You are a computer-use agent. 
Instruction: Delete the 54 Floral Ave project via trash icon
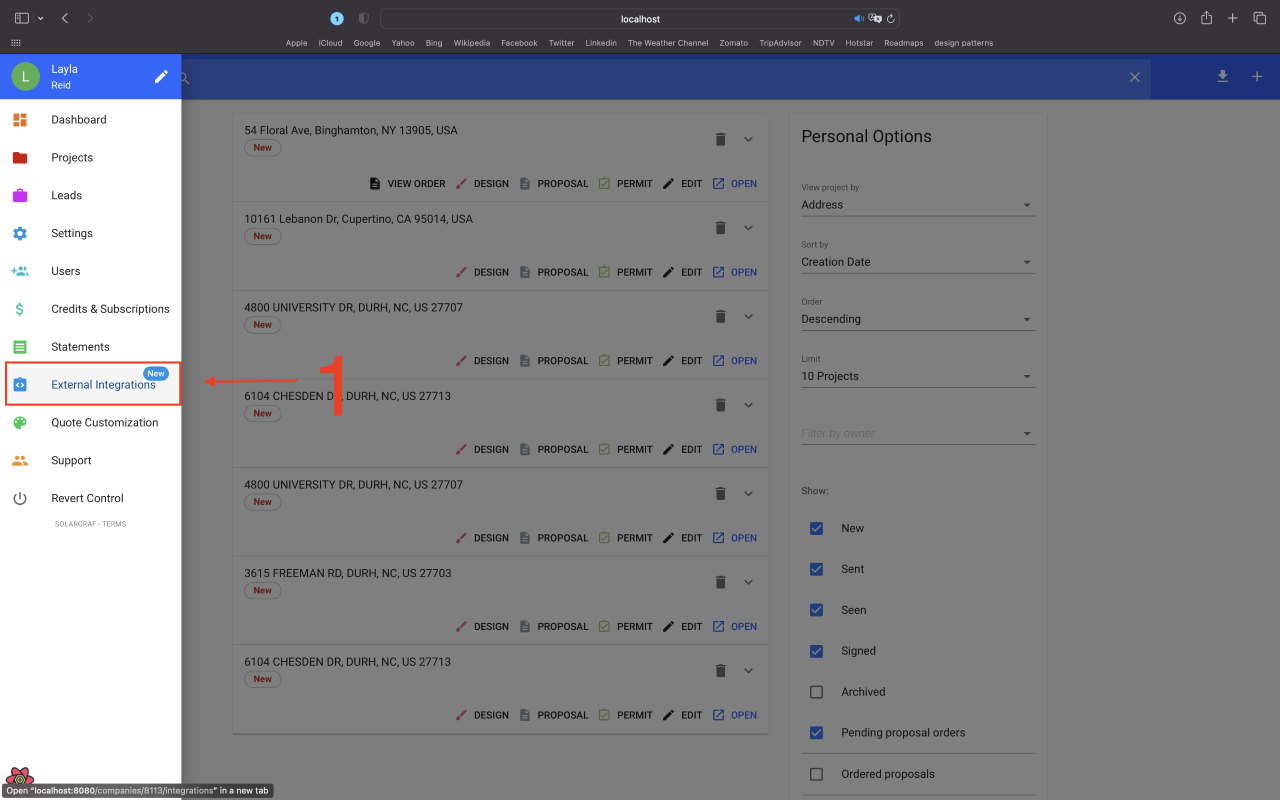click(x=720, y=139)
